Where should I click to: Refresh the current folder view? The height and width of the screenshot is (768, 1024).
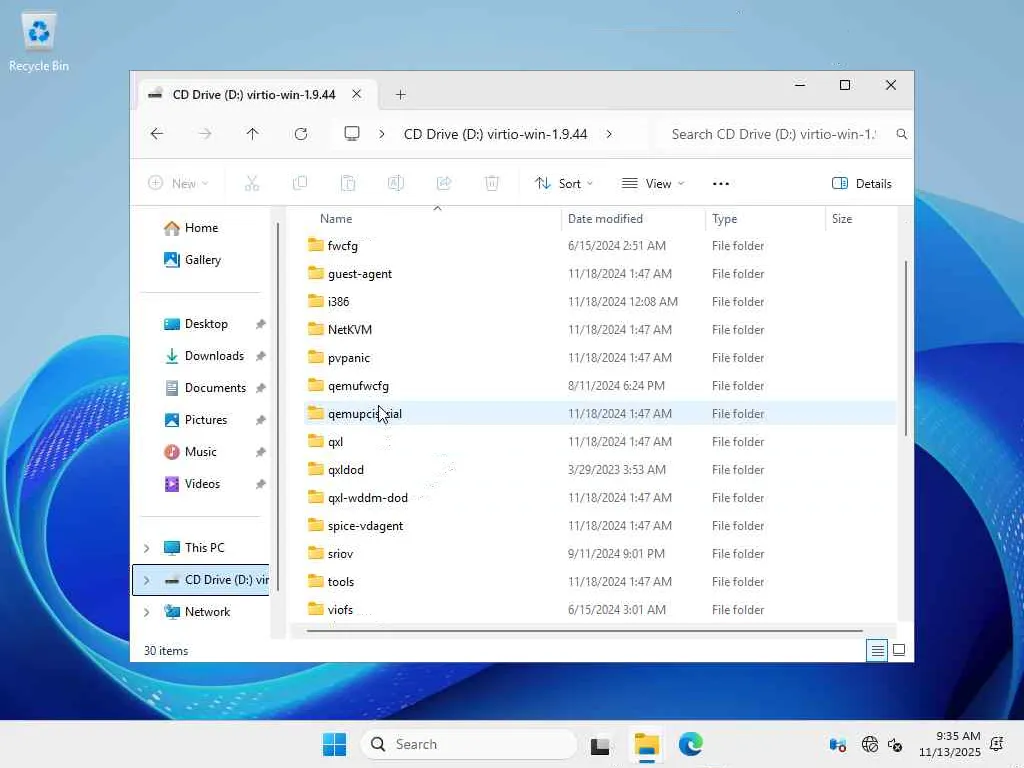click(300, 134)
